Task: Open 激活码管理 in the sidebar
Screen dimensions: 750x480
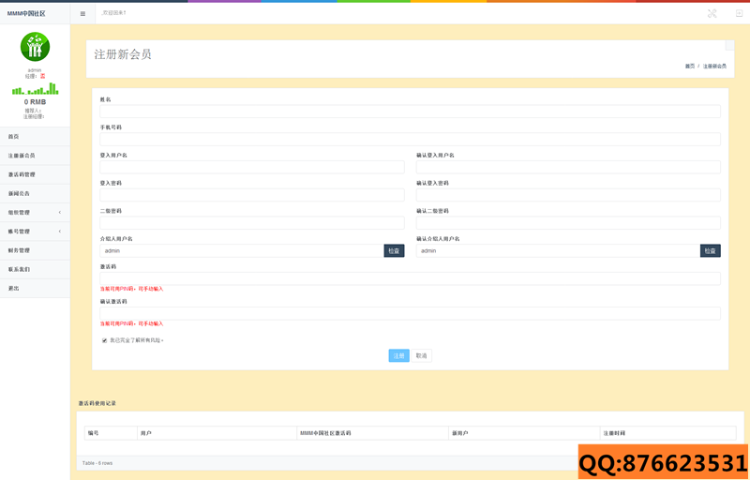Action: pos(35,175)
